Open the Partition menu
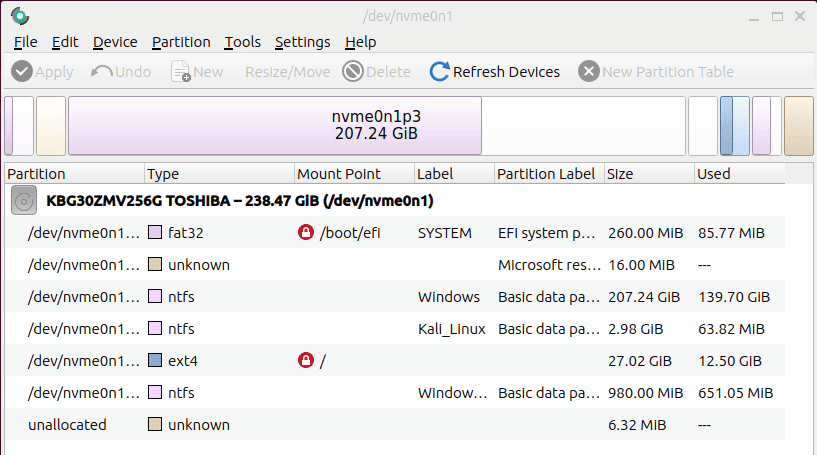Screen dimensions: 817x455 [181, 42]
